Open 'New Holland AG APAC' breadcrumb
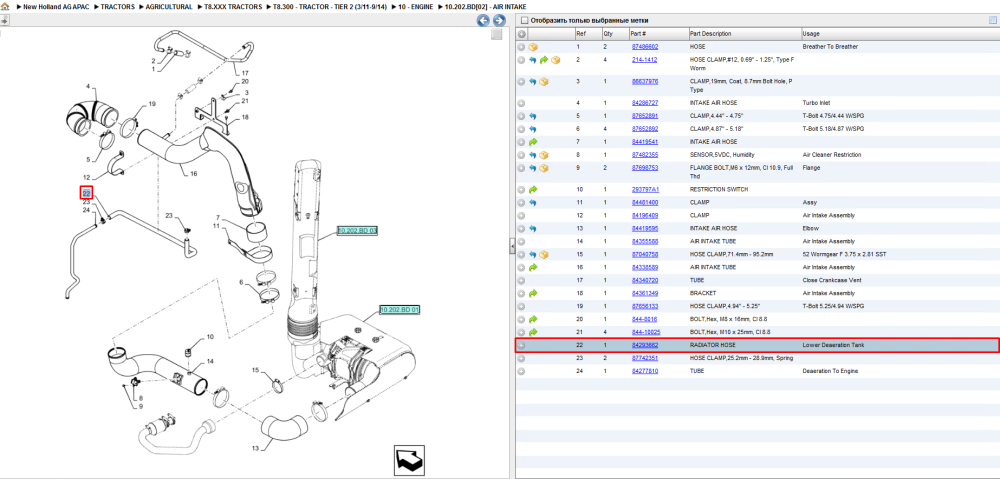1000x479 pixels. pos(55,6)
